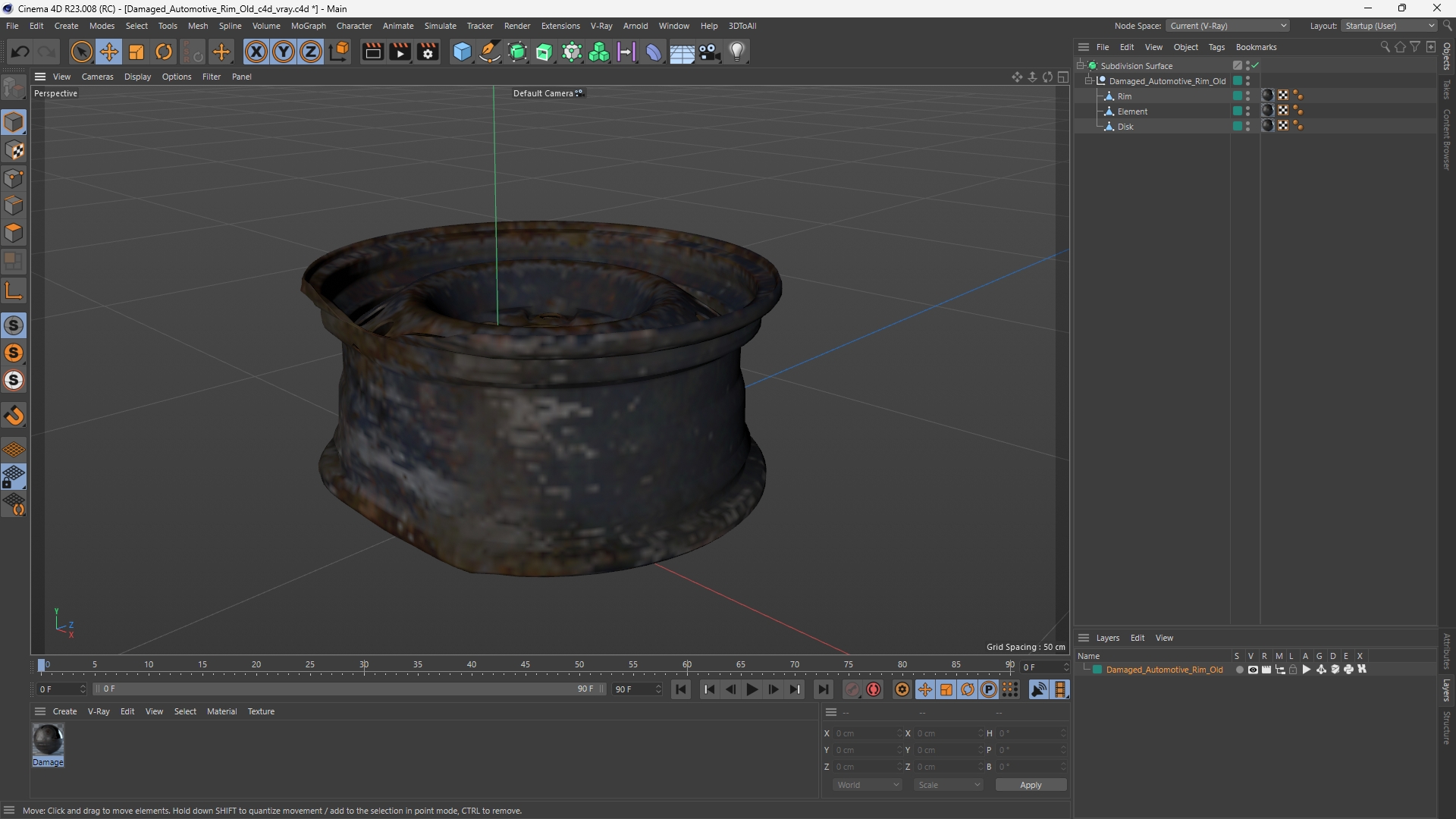
Task: Select the Disk object in Object Manager
Action: (1125, 127)
